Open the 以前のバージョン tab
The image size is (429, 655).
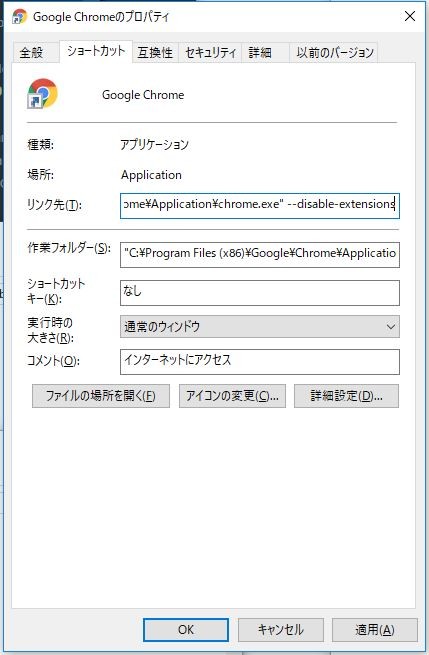(334, 53)
